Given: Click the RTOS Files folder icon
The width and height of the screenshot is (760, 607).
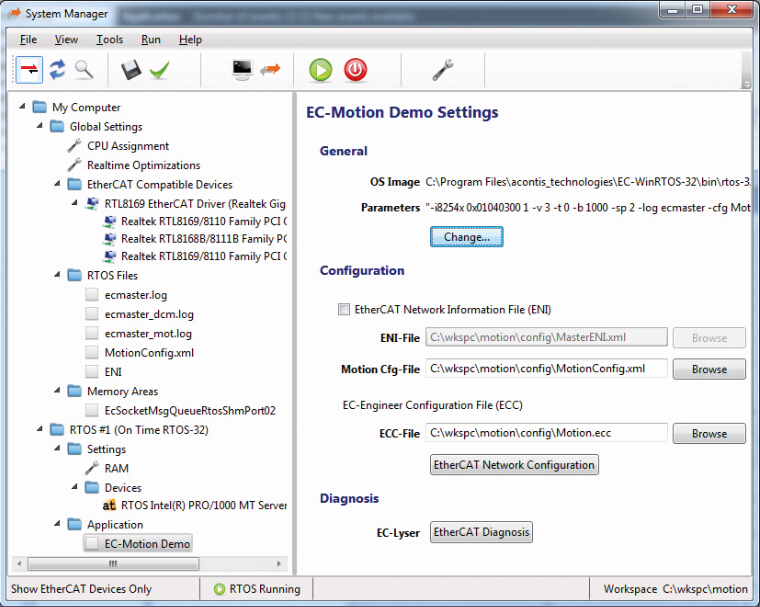Looking at the screenshot, I should (75, 275).
